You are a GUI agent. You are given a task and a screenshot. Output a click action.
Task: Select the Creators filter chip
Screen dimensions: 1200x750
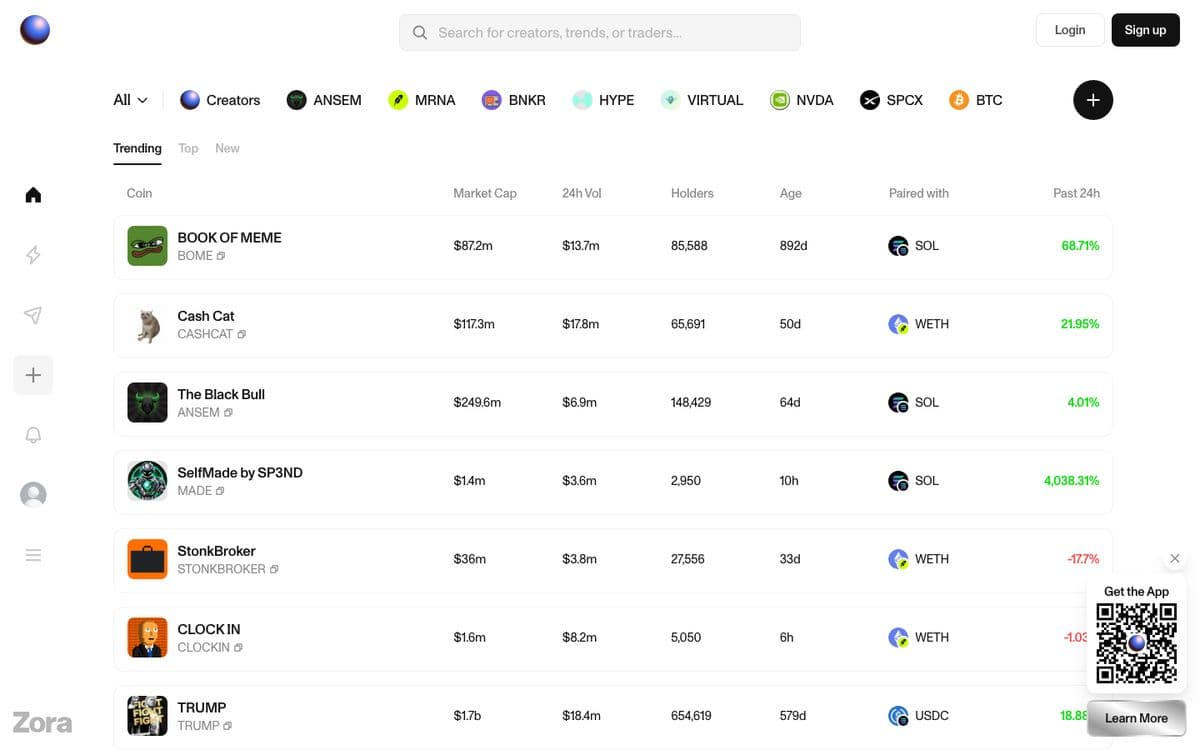pos(220,100)
